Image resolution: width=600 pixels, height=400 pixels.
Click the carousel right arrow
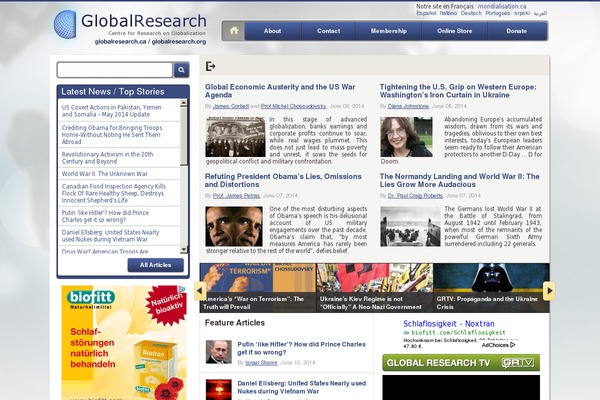pyautogui.click(x=549, y=291)
